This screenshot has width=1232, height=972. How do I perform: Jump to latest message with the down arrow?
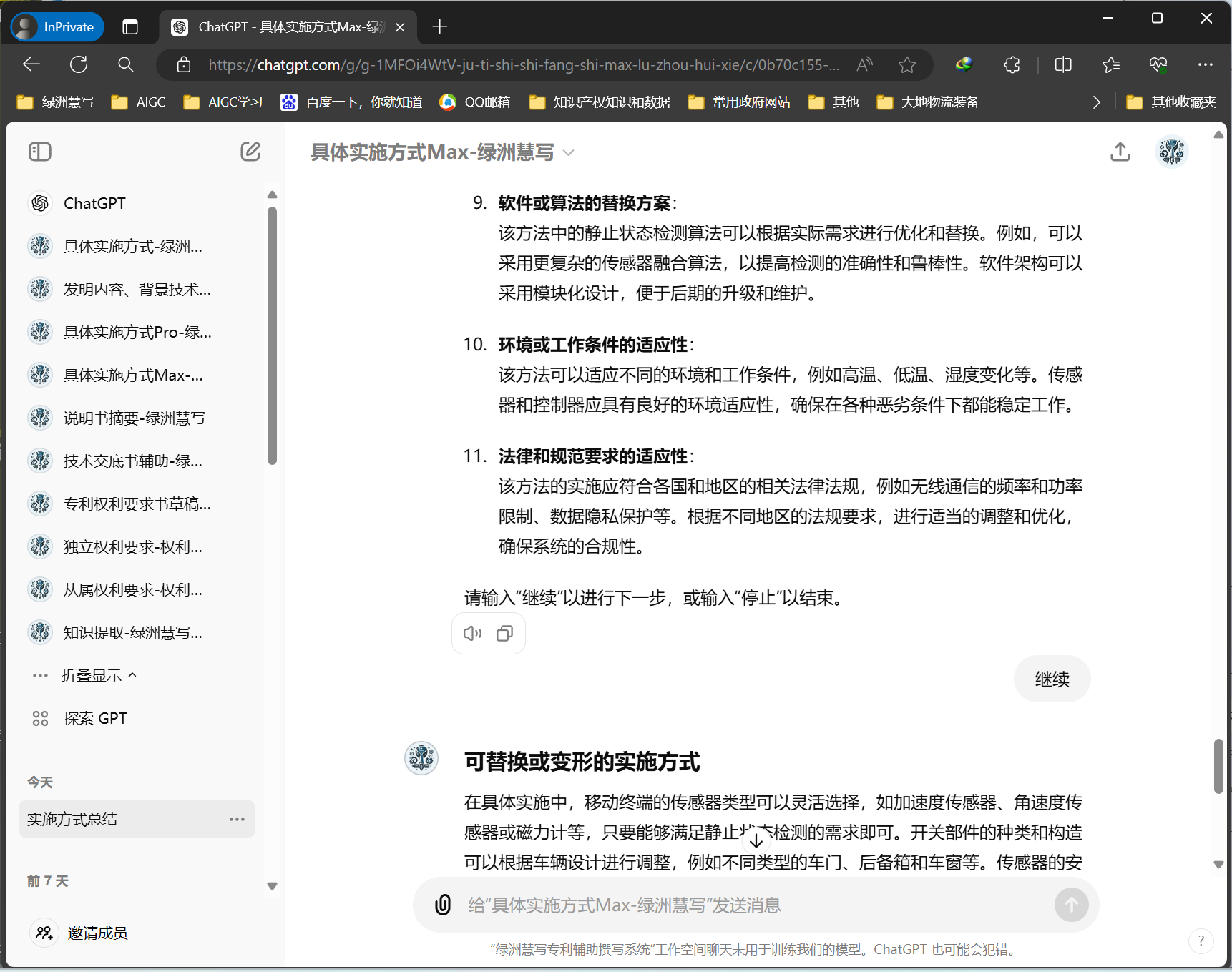pos(756,841)
